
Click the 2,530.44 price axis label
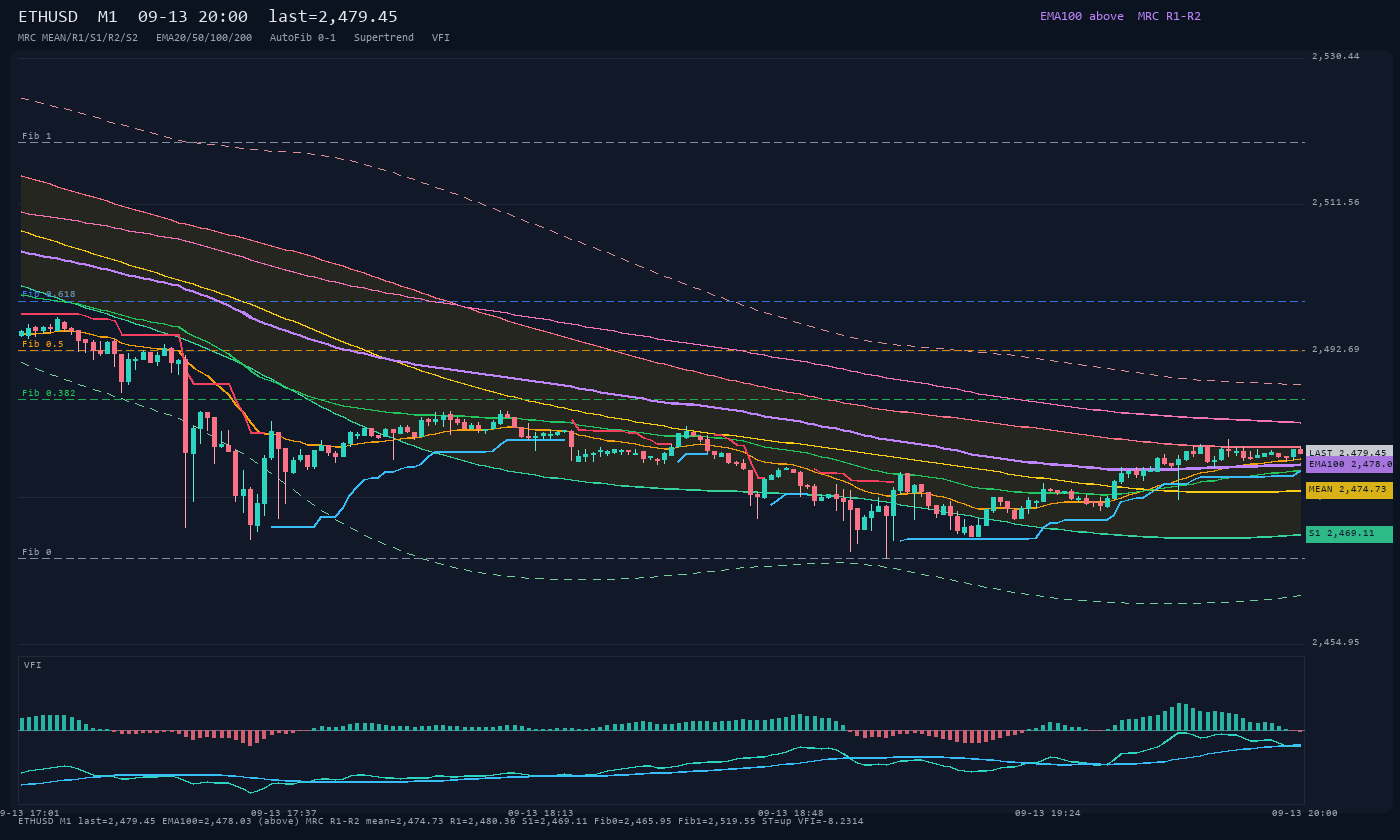[x=1336, y=57]
